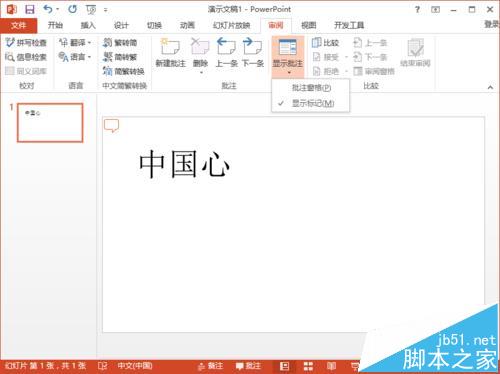500x374 pixels.
Task: Toggle 备注 notes in the status bar
Action: click(x=210, y=366)
